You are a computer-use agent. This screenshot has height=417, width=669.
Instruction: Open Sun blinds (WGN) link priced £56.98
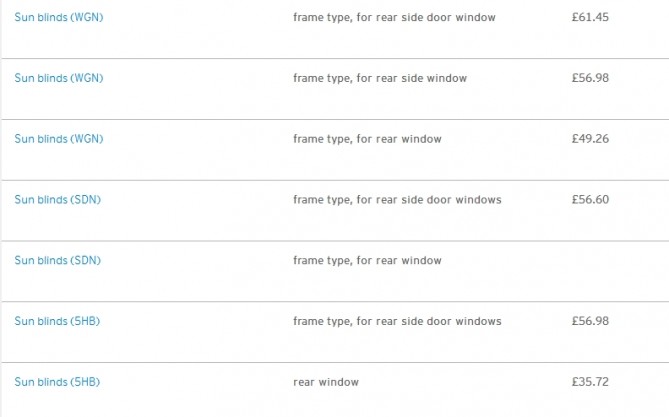pos(58,78)
